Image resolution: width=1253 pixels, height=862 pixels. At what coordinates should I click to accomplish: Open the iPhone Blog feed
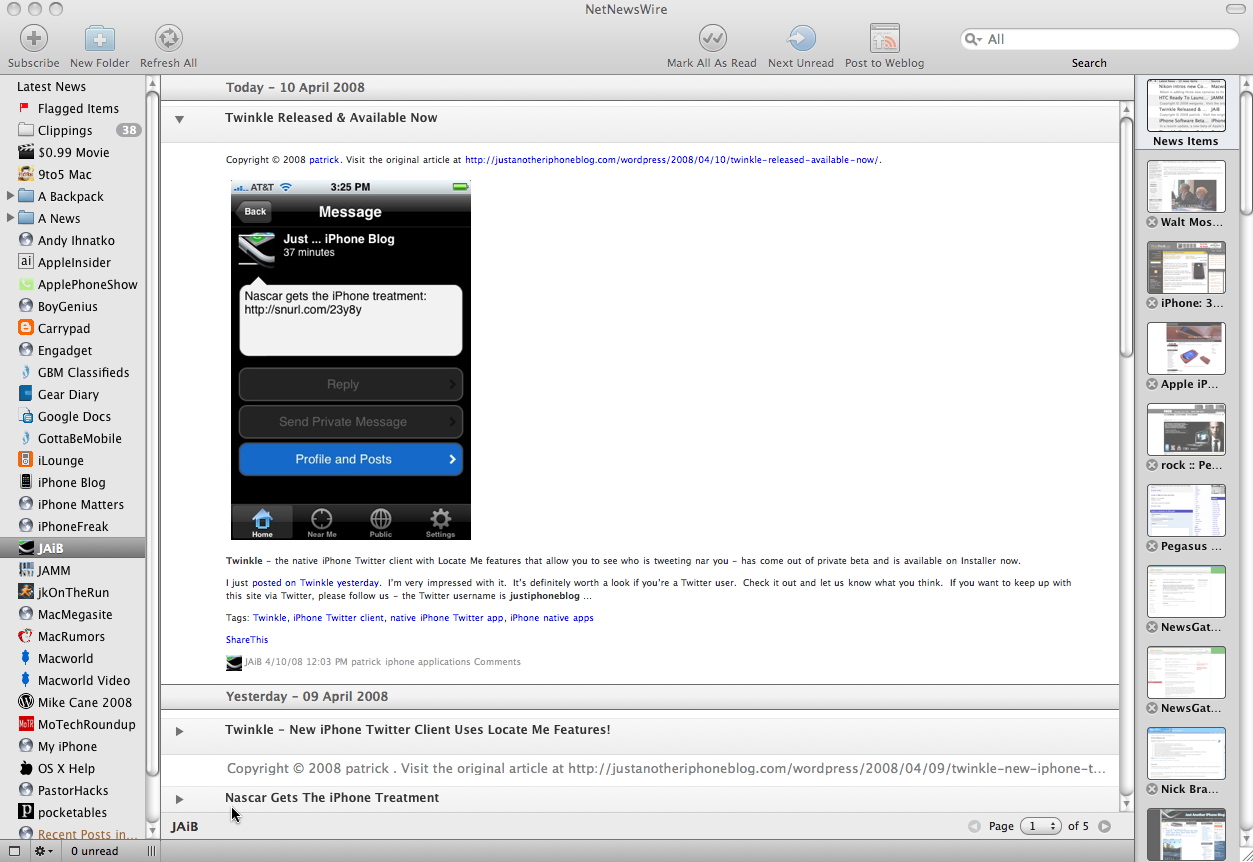[71, 482]
